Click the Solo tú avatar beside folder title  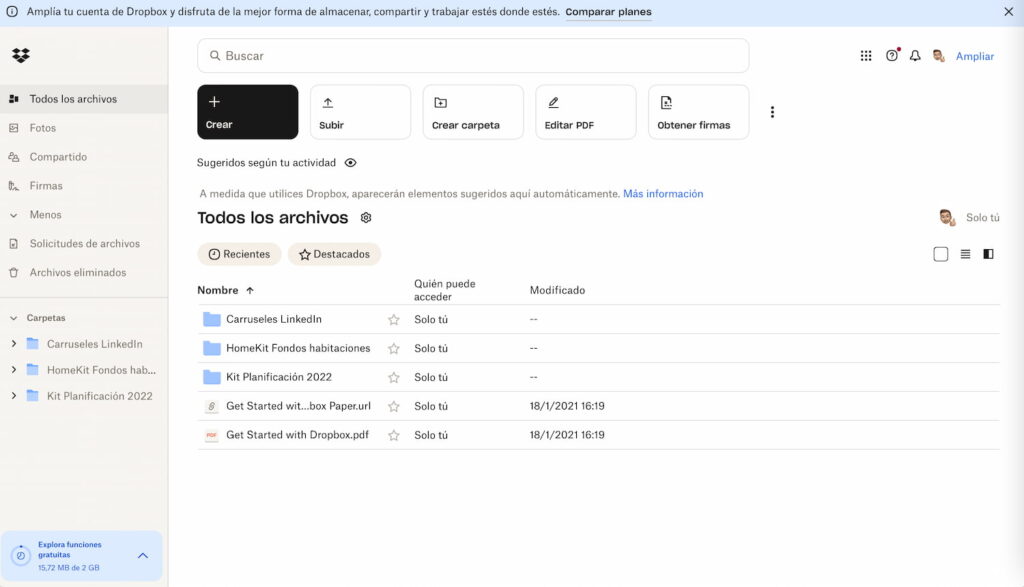pyautogui.click(x=947, y=217)
